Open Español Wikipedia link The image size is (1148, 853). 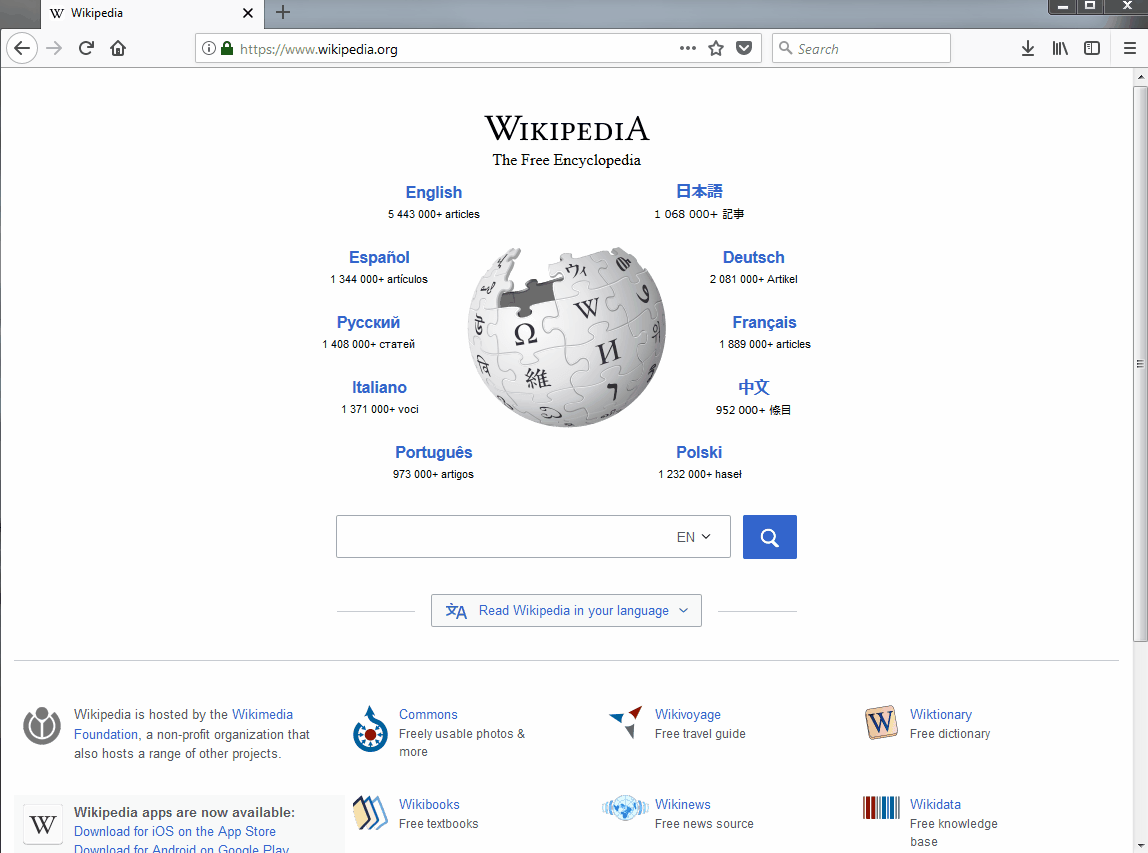pyautogui.click(x=379, y=258)
